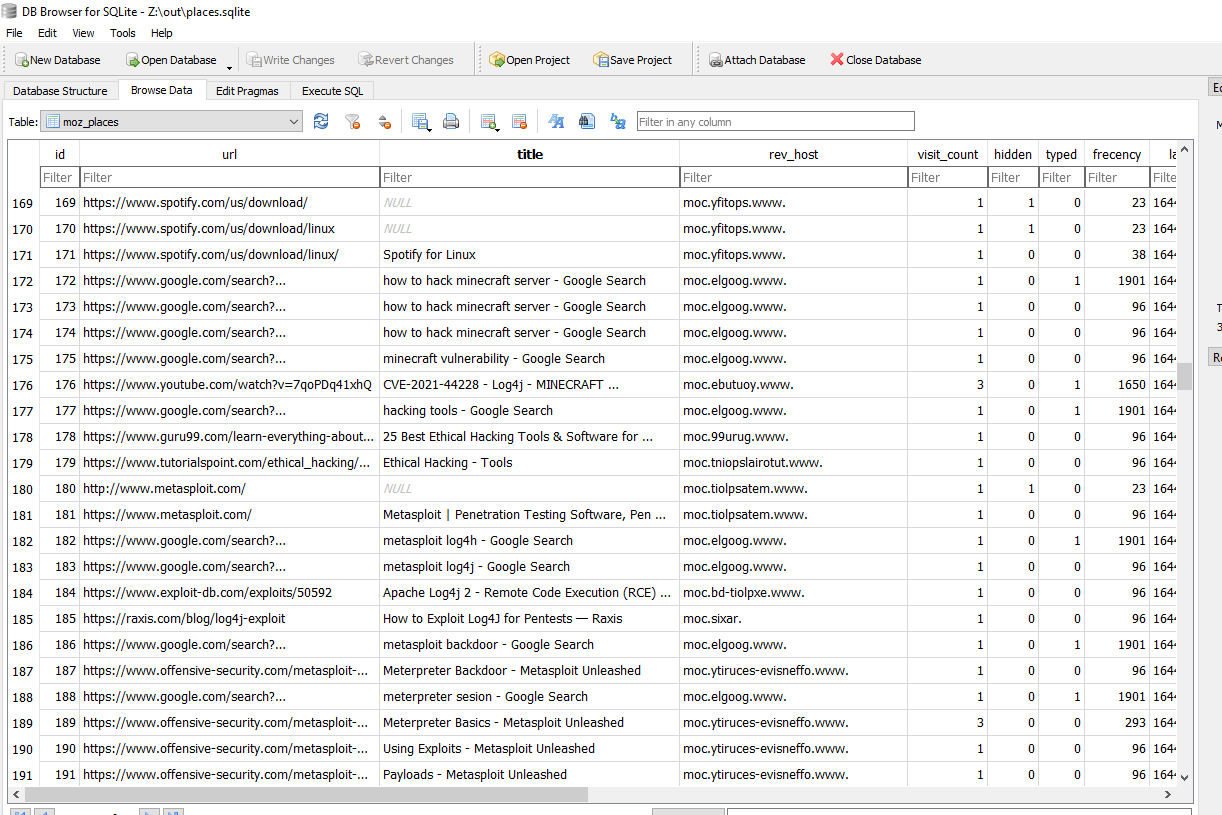
Task: Switch to the Execute SQL tab
Action: (x=332, y=91)
